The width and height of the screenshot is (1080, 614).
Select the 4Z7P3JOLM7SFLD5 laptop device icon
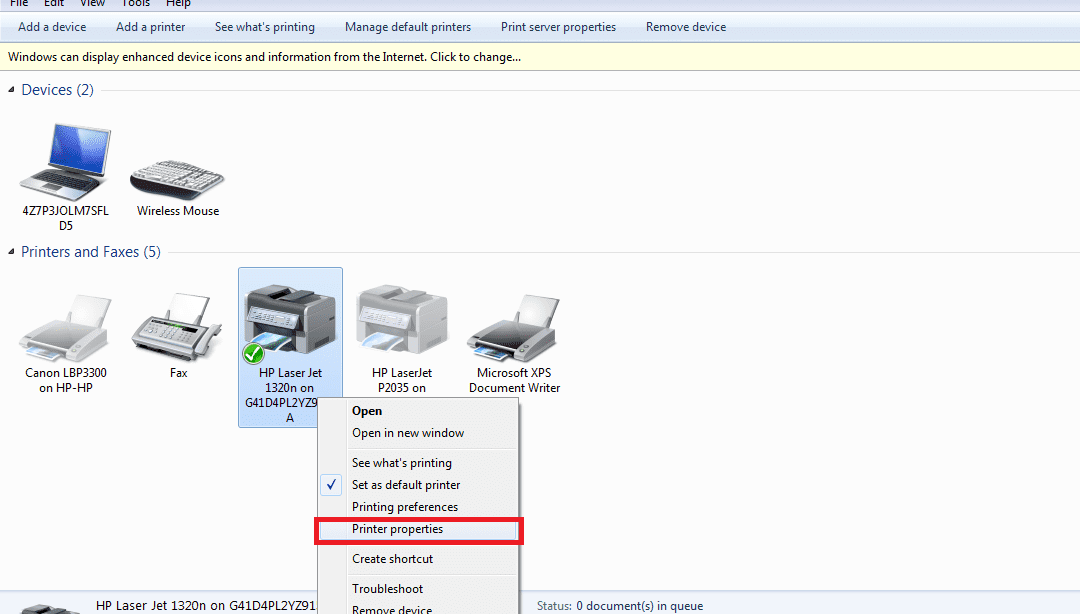[65, 162]
